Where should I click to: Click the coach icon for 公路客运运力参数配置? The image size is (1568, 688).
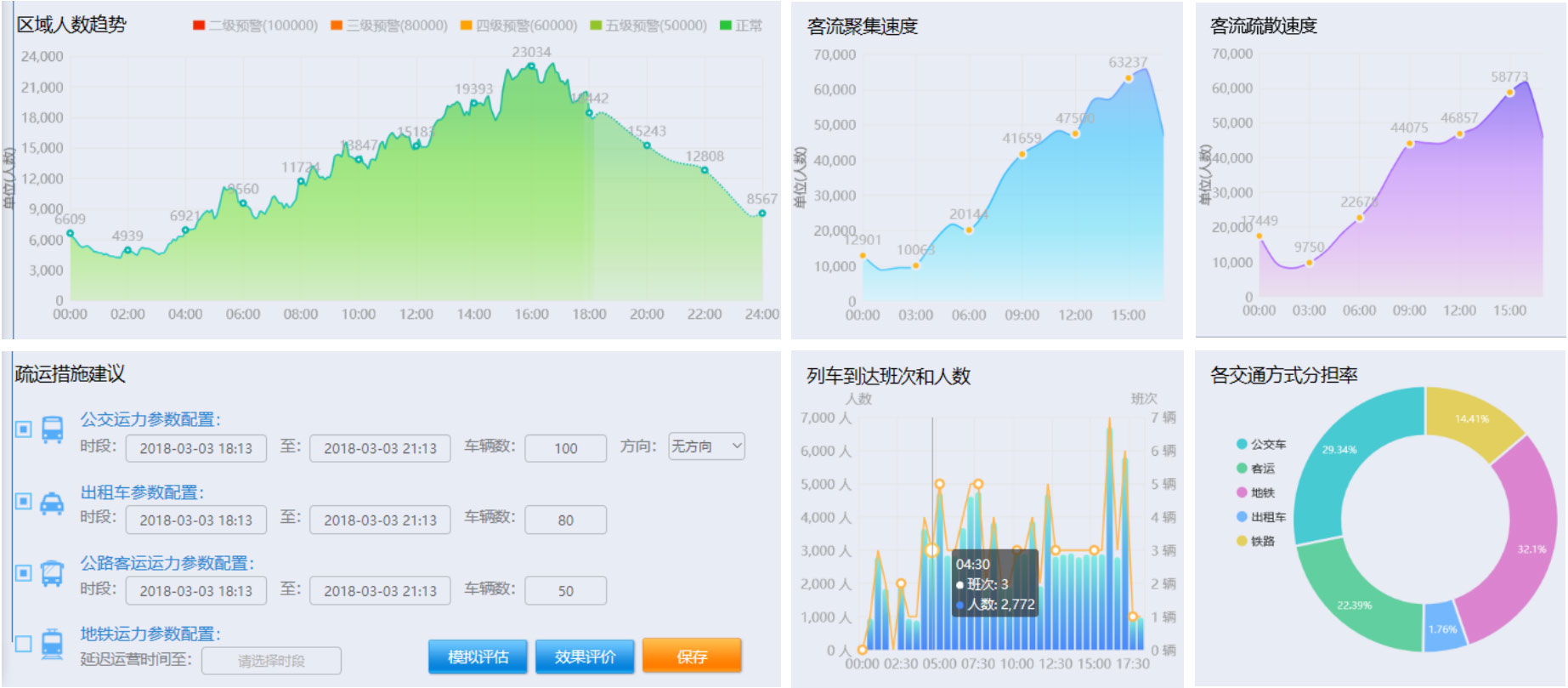point(52,574)
